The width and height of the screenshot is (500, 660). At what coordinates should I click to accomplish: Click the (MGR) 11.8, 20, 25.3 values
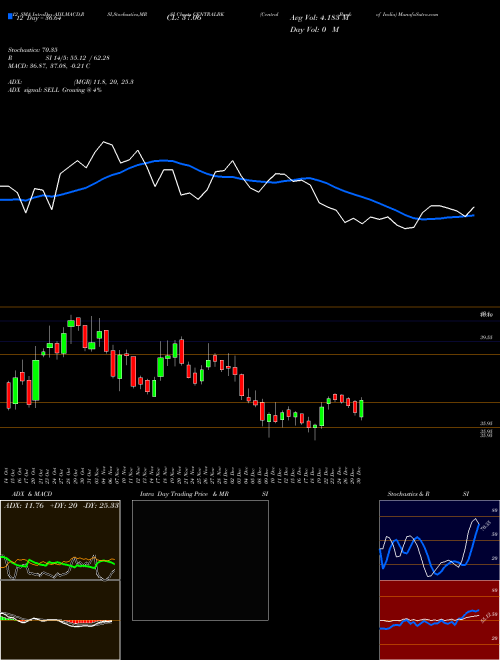click(103, 82)
